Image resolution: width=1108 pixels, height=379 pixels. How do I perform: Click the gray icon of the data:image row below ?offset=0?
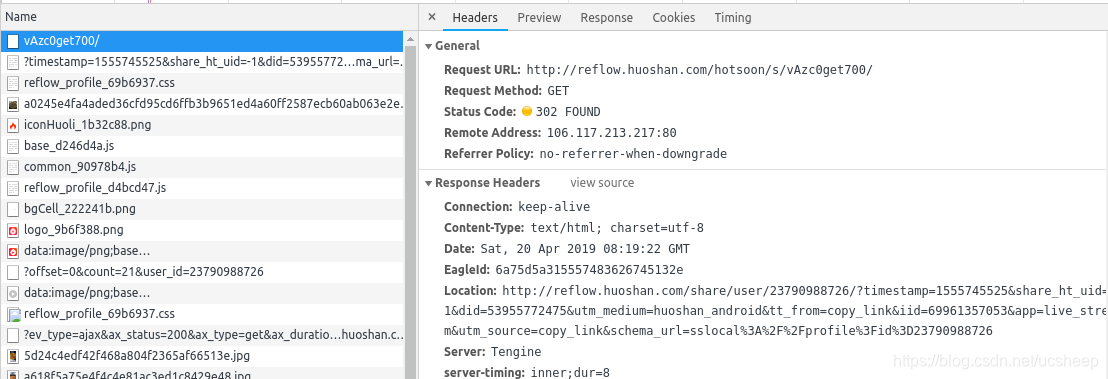pyautogui.click(x=13, y=293)
